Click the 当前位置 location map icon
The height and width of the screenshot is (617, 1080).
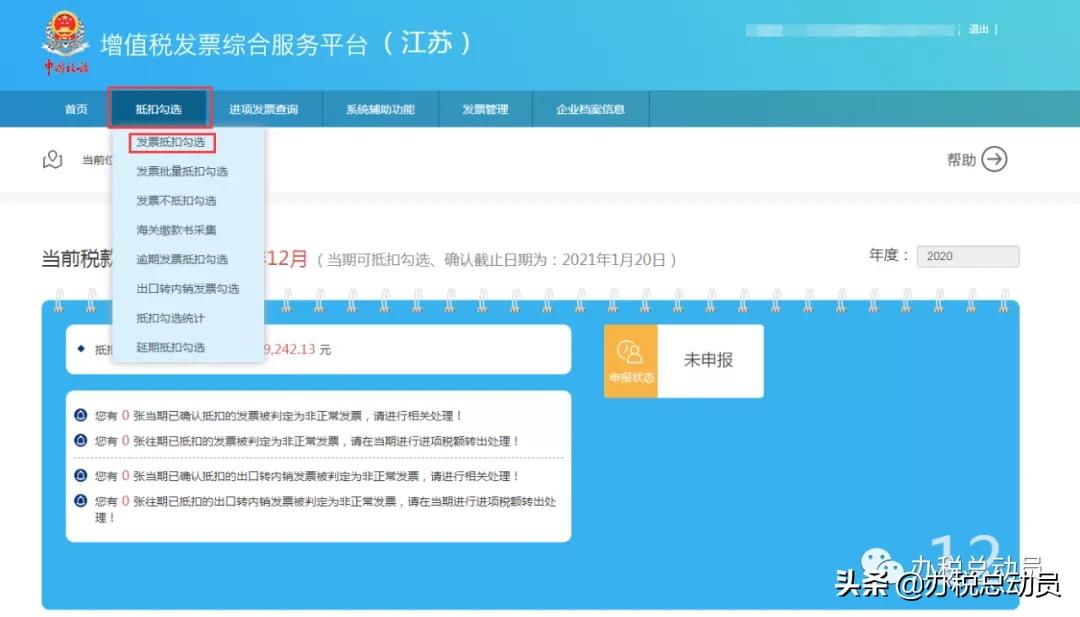[x=51, y=159]
